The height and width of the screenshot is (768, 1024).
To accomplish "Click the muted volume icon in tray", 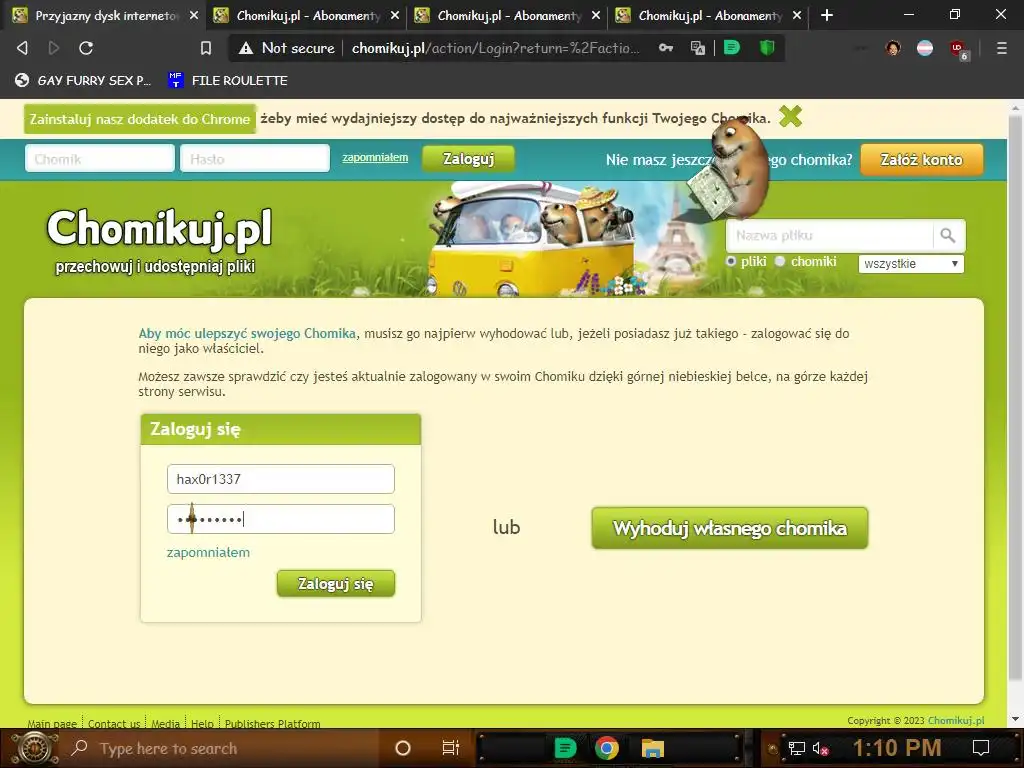I will pos(820,748).
